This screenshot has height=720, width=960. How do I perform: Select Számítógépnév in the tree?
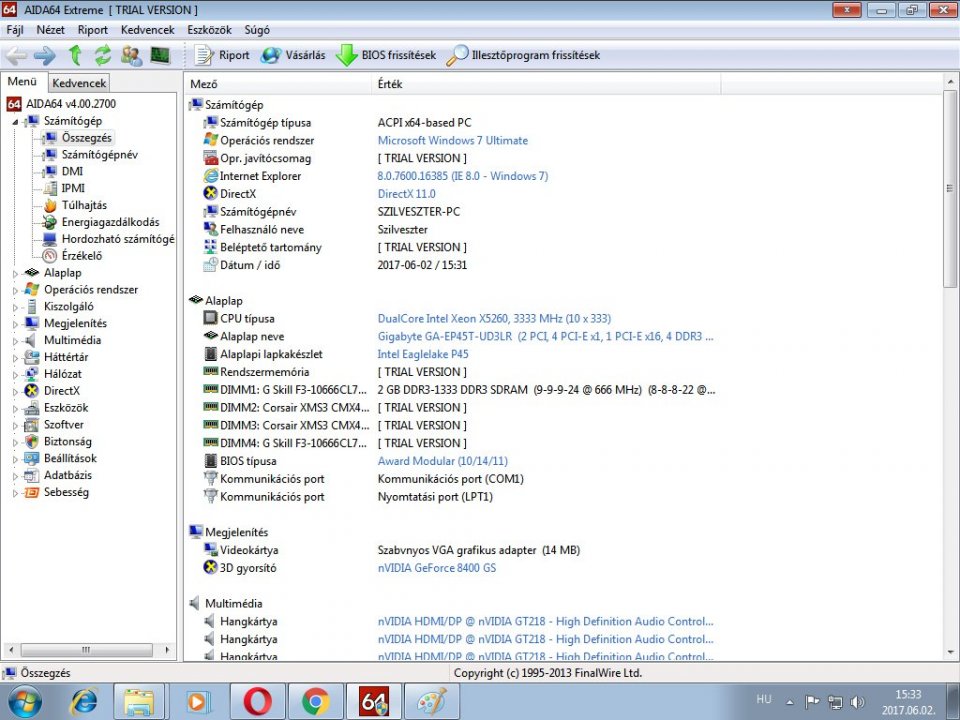pos(100,154)
